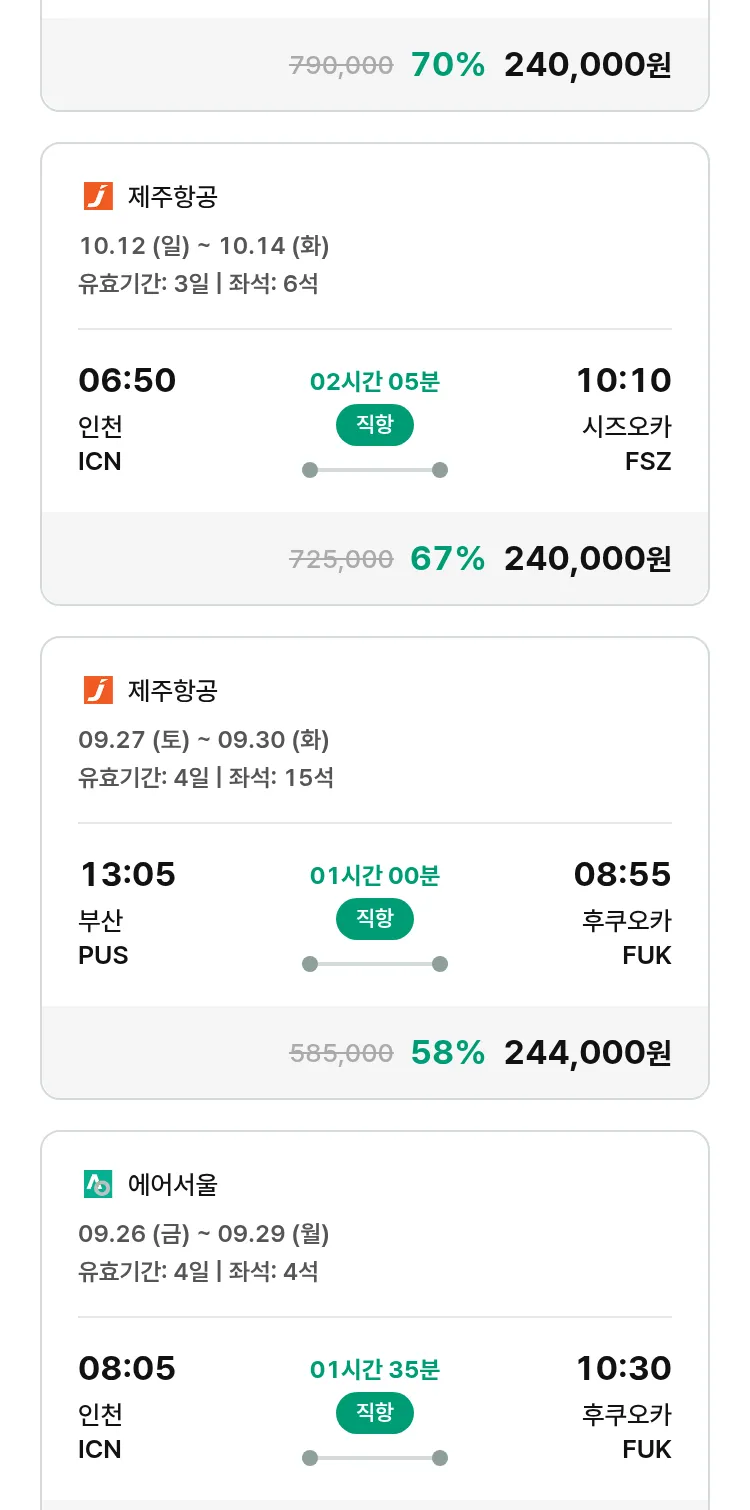
Task: Select the 직항 badge on Incheon–Shizuoka flight
Action: point(374,425)
